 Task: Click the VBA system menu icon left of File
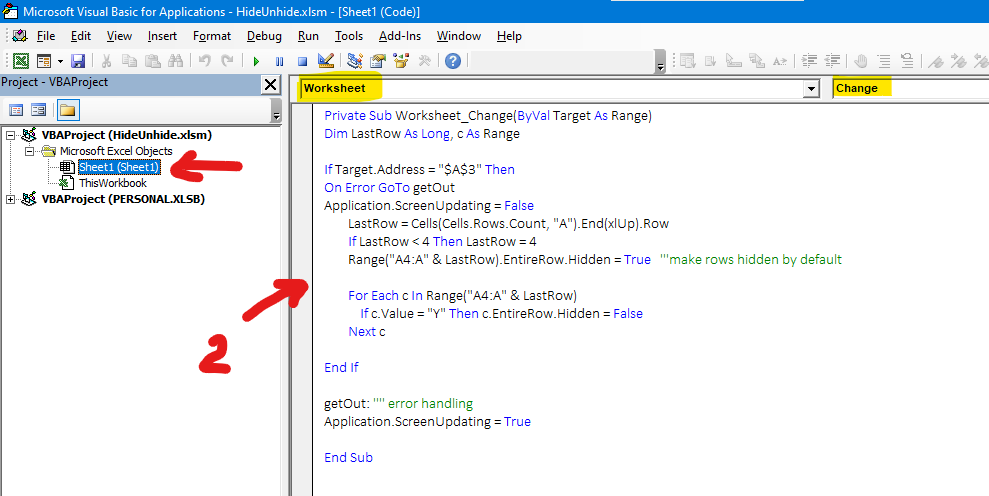pos(20,35)
